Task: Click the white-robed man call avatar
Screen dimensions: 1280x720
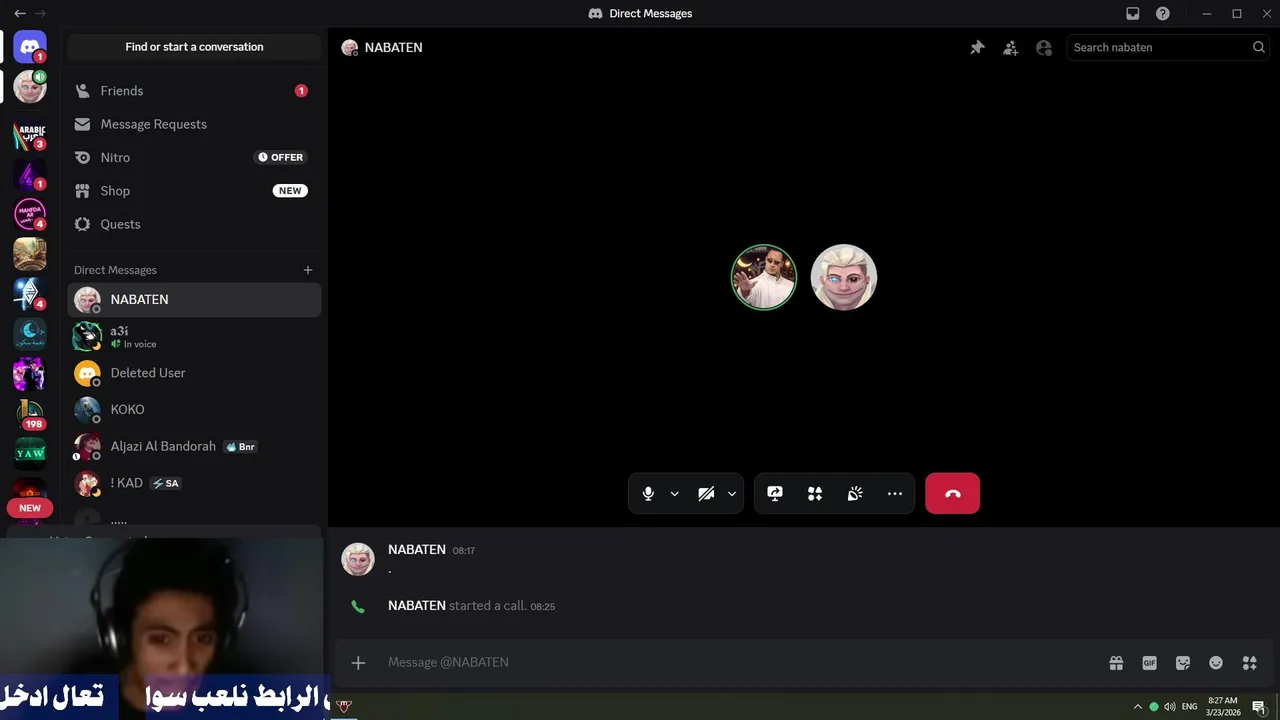Action: coord(764,277)
